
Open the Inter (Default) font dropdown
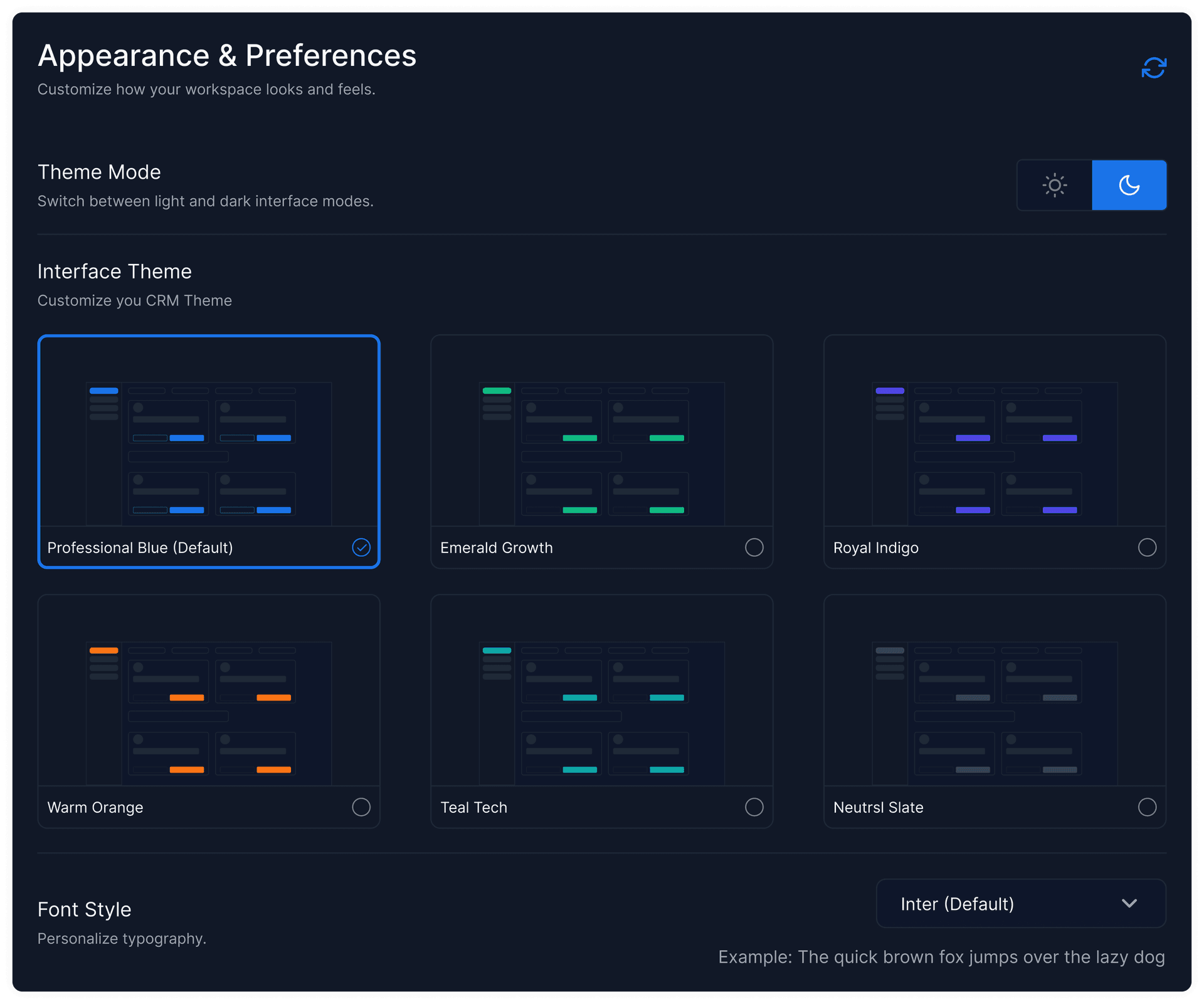click(x=1020, y=904)
